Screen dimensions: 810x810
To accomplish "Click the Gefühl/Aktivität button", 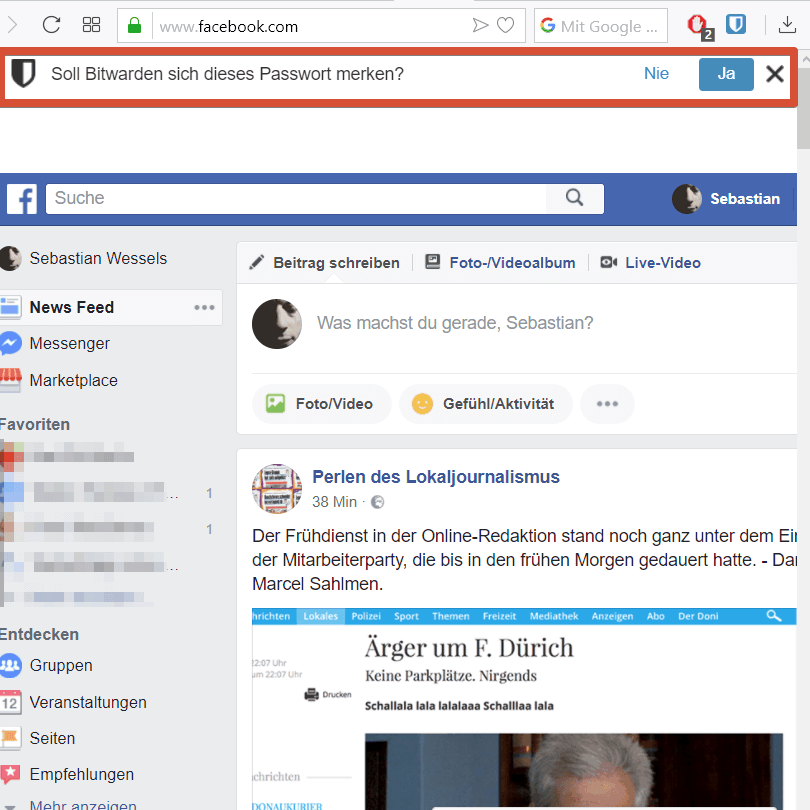I will pyautogui.click(x=486, y=404).
